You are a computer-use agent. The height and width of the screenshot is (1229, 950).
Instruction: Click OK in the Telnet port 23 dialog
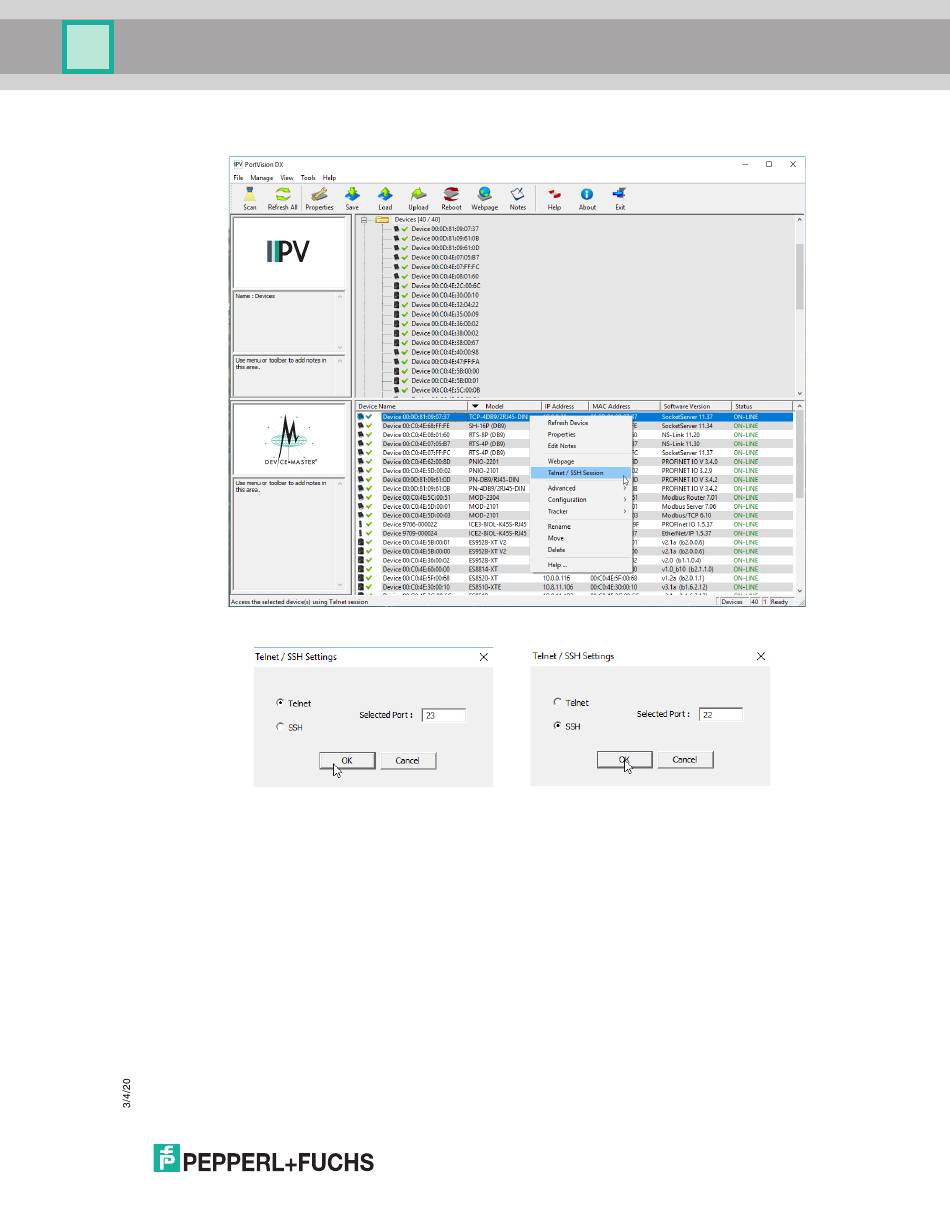tap(347, 761)
